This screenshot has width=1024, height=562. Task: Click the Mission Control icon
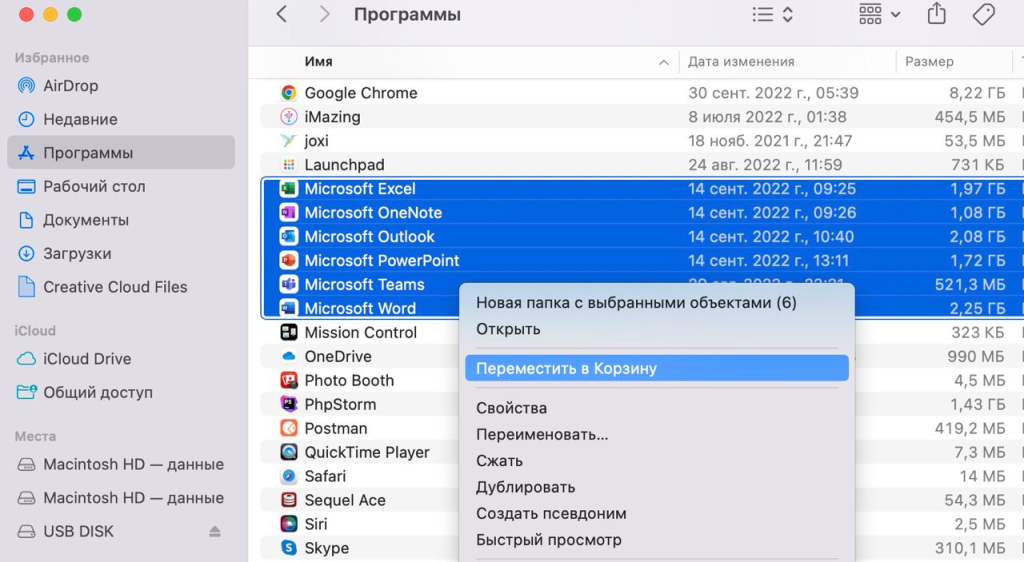(289, 332)
